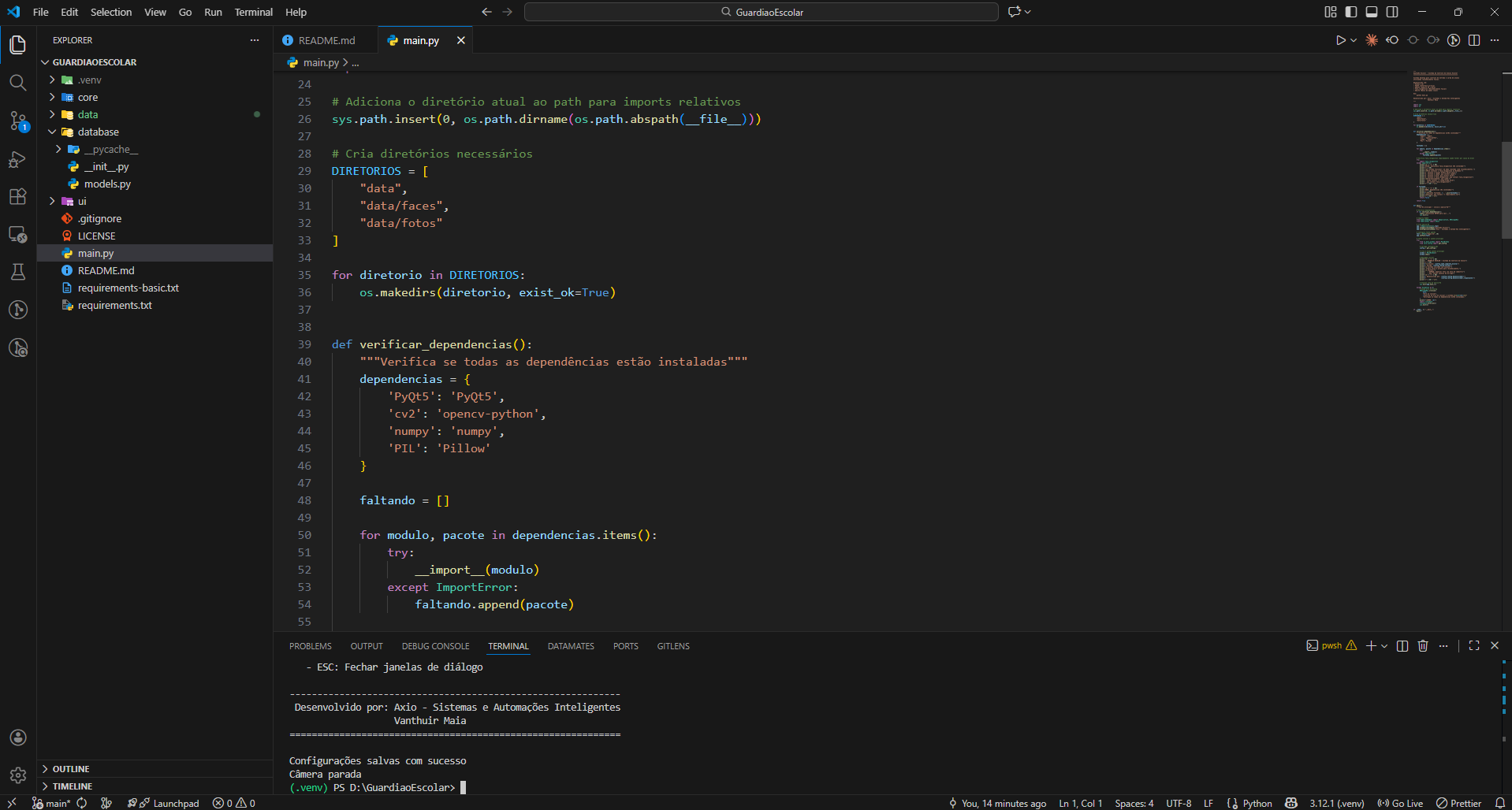This screenshot has height=810, width=1512.
Task: Open the Search view in activity bar
Action: (x=17, y=83)
